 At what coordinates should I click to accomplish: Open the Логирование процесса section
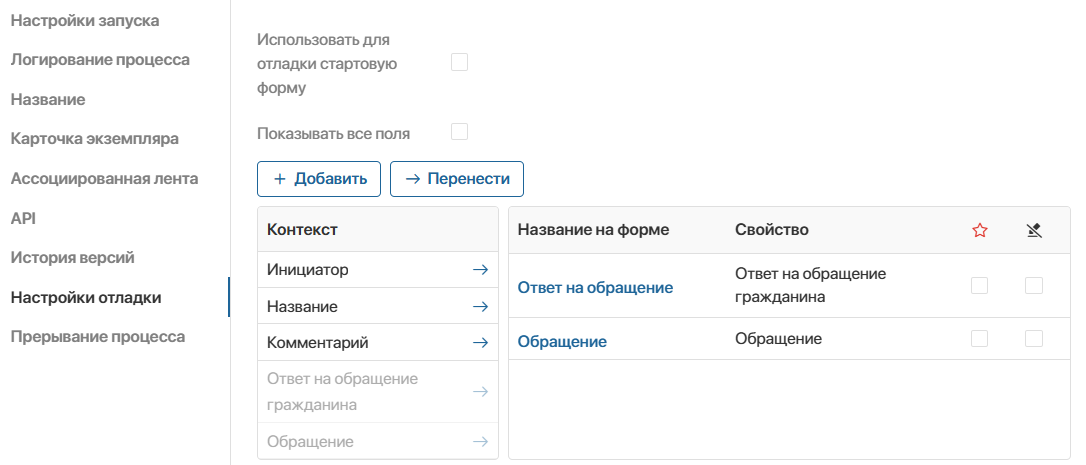click(100, 60)
